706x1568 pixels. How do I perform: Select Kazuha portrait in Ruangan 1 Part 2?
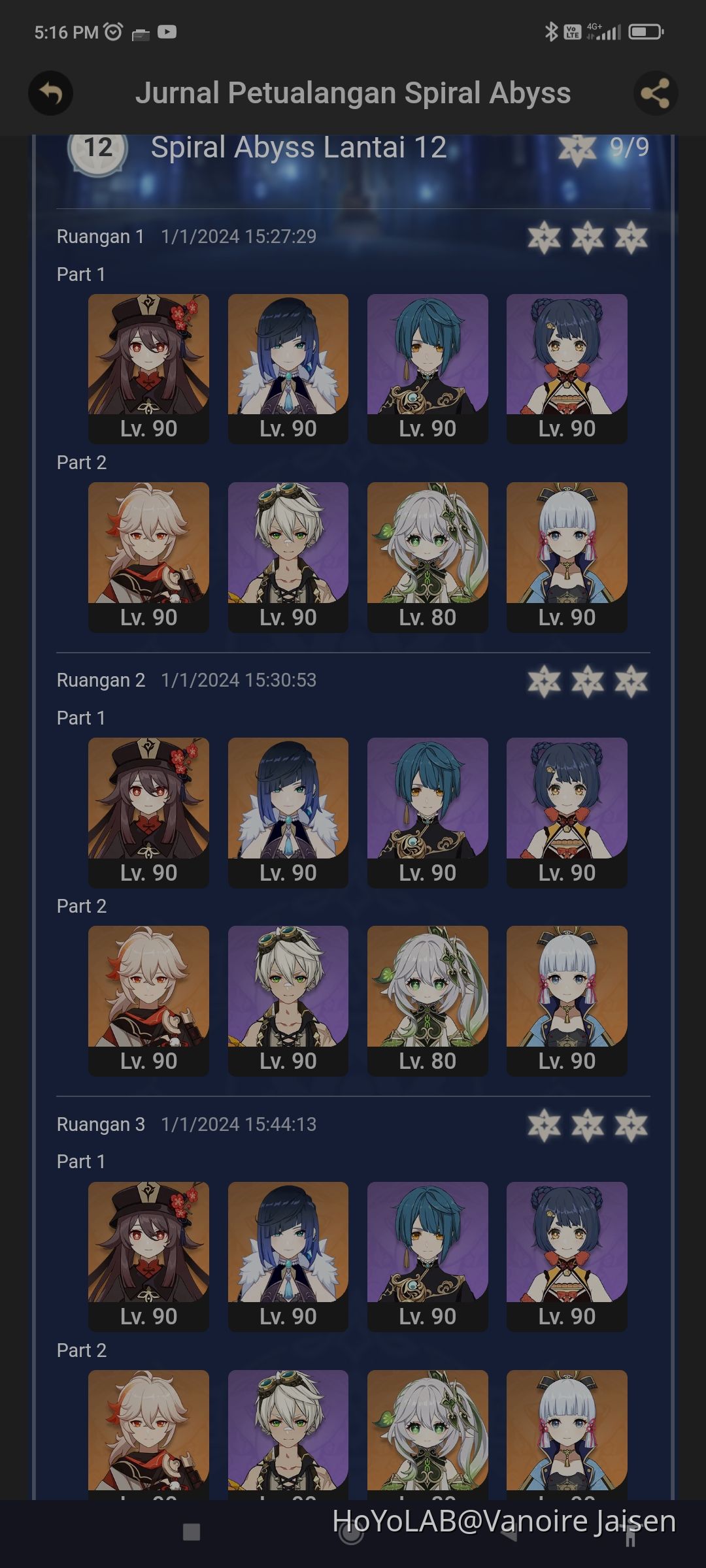coord(148,557)
